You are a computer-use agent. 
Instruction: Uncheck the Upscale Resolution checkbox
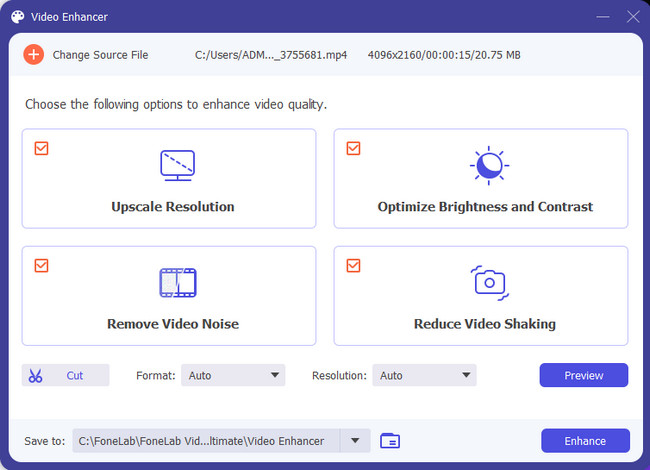(x=41, y=148)
